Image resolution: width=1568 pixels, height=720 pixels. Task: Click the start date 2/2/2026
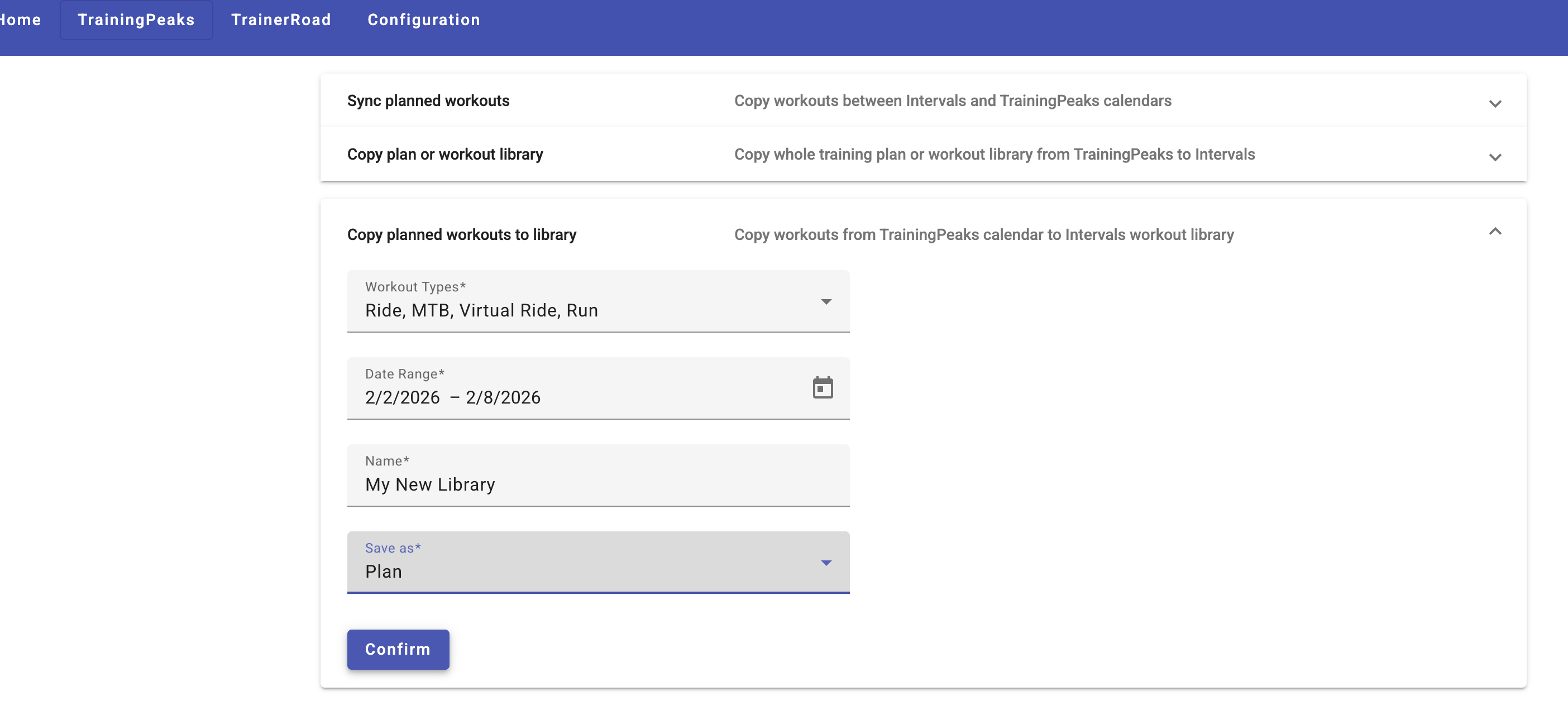coord(401,397)
